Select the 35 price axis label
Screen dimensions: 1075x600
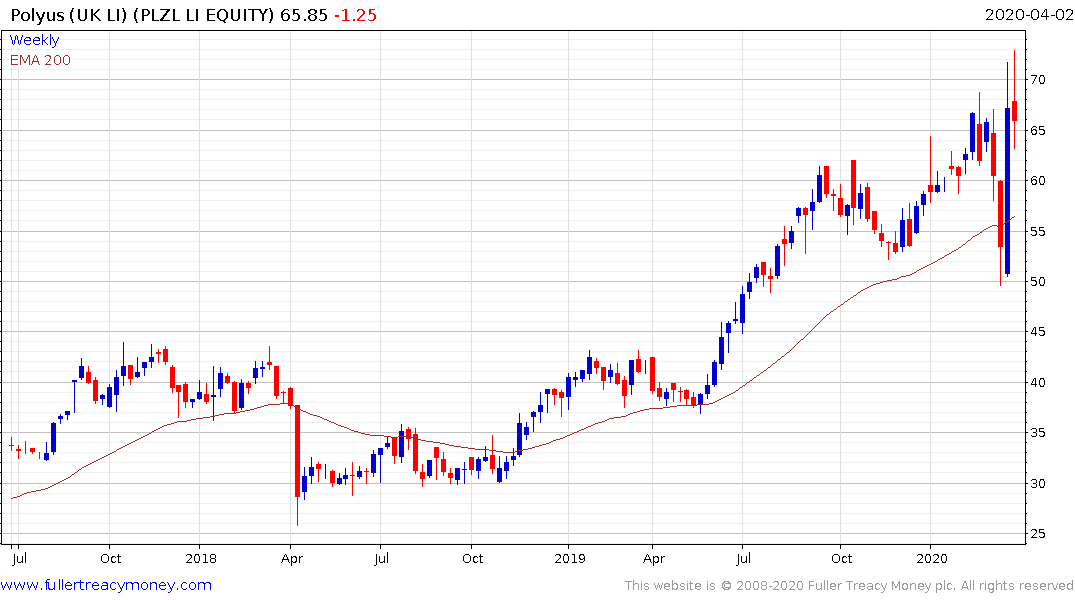(1037, 433)
